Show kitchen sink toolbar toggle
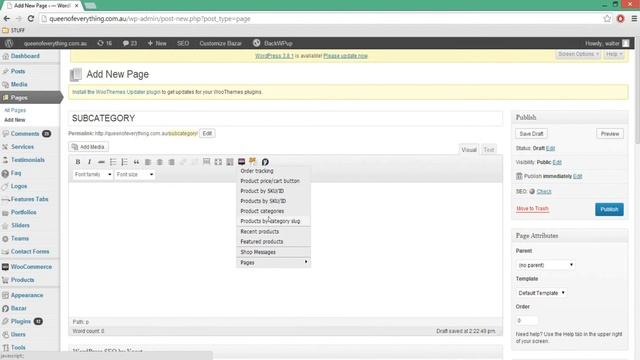The width and height of the screenshot is (640, 360). (230, 162)
